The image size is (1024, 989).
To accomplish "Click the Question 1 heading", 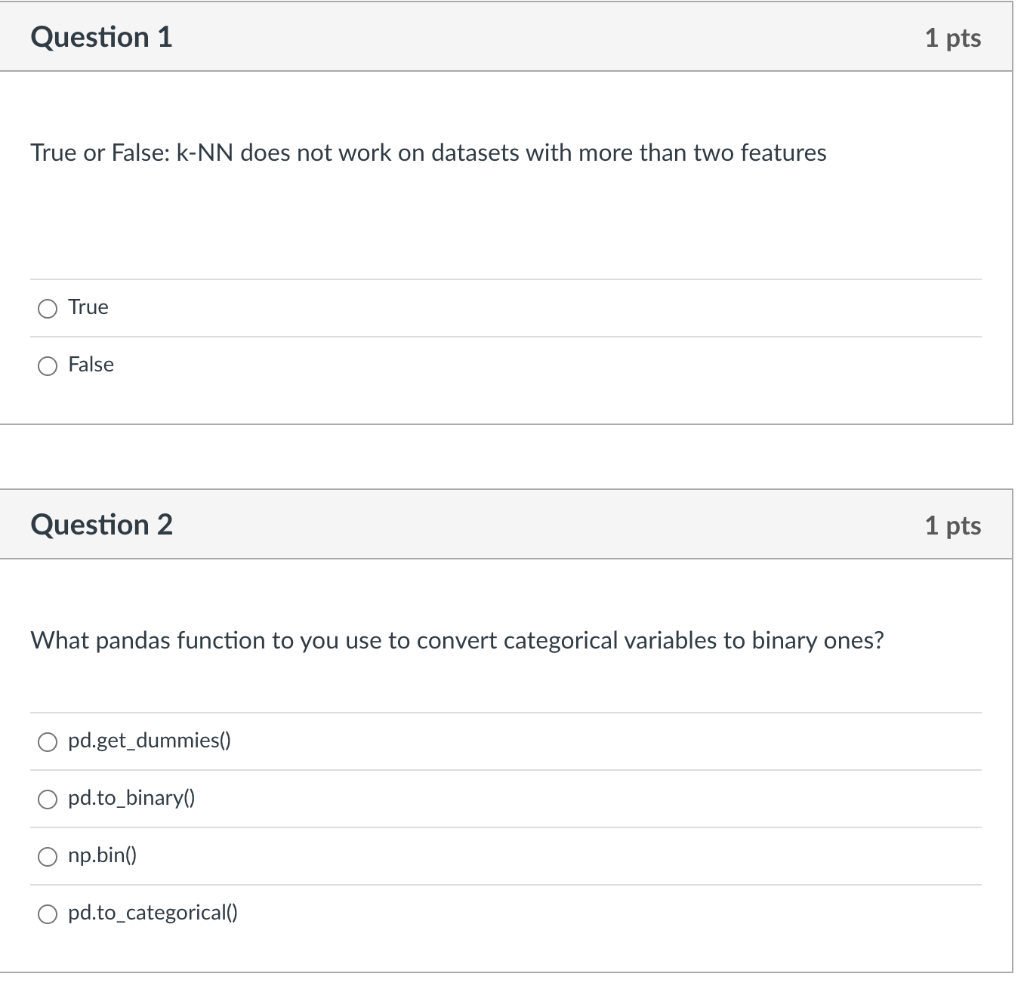I will pyautogui.click(x=101, y=37).
